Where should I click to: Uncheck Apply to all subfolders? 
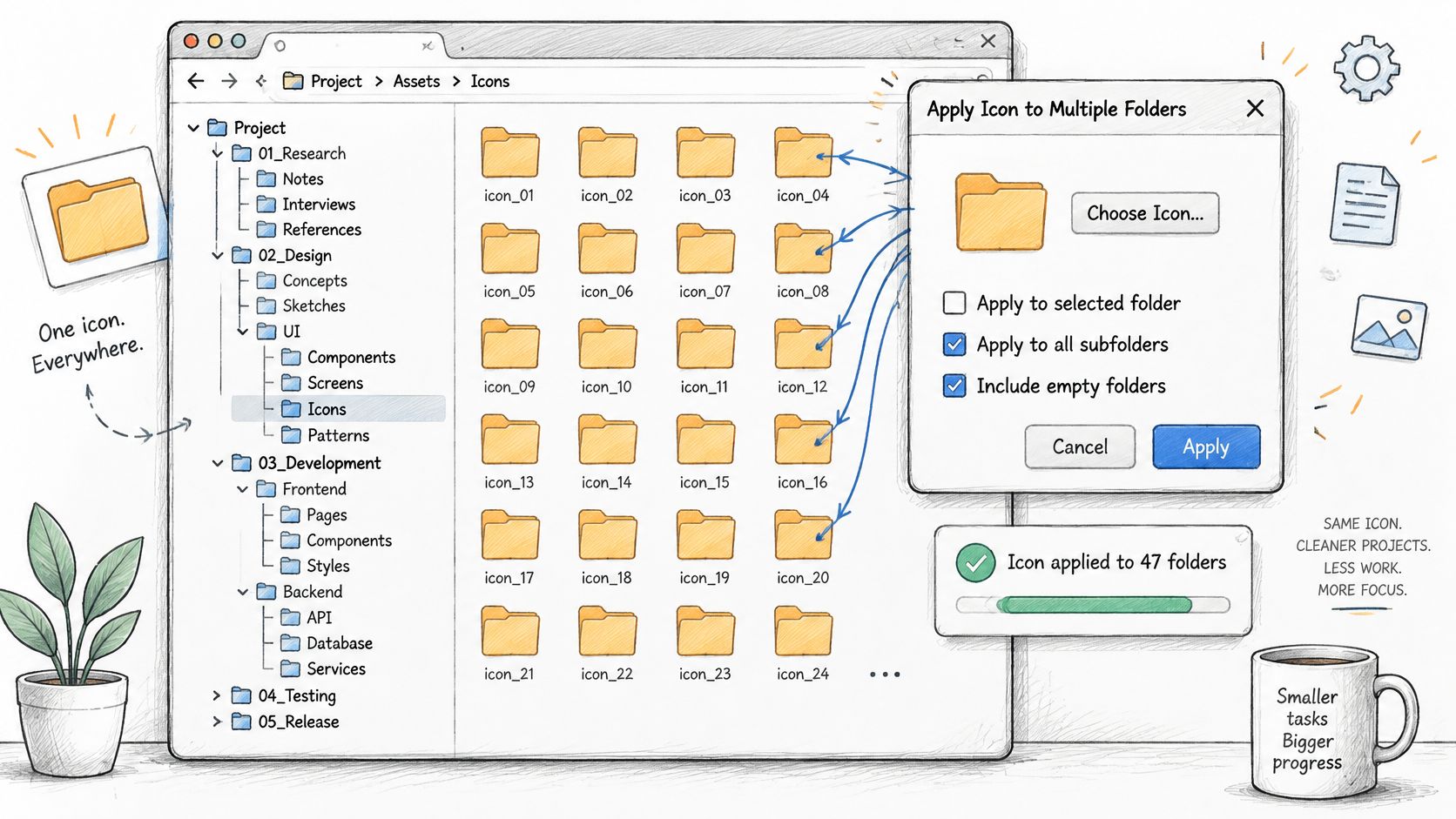click(954, 345)
